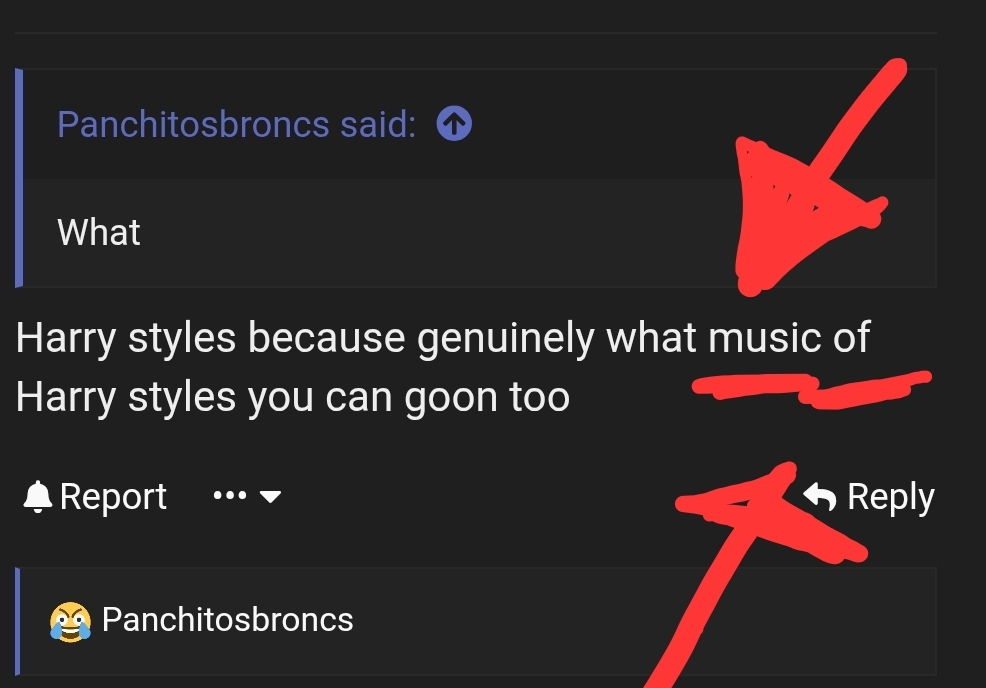This screenshot has height=688, width=986.
Task: Click the curved reply arrow icon
Action: (x=821, y=496)
